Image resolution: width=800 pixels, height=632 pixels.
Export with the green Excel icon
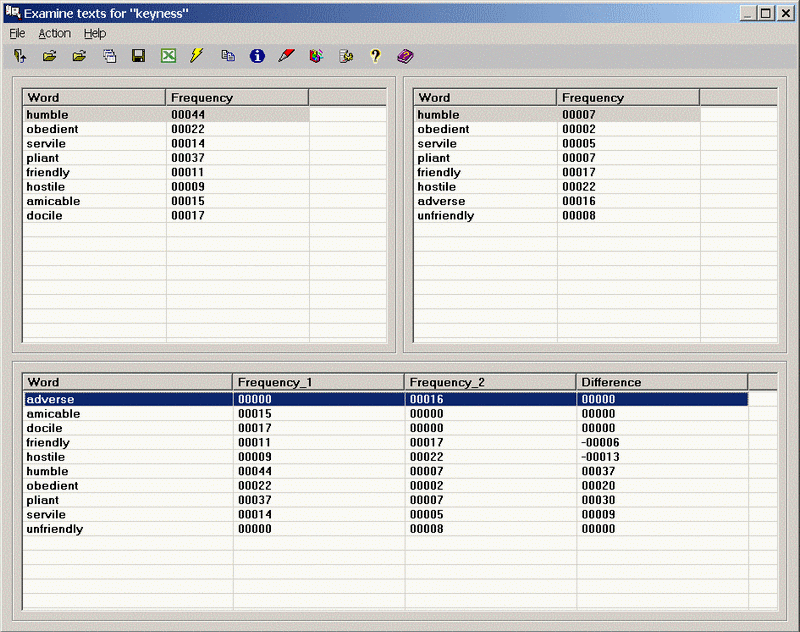(x=168, y=56)
